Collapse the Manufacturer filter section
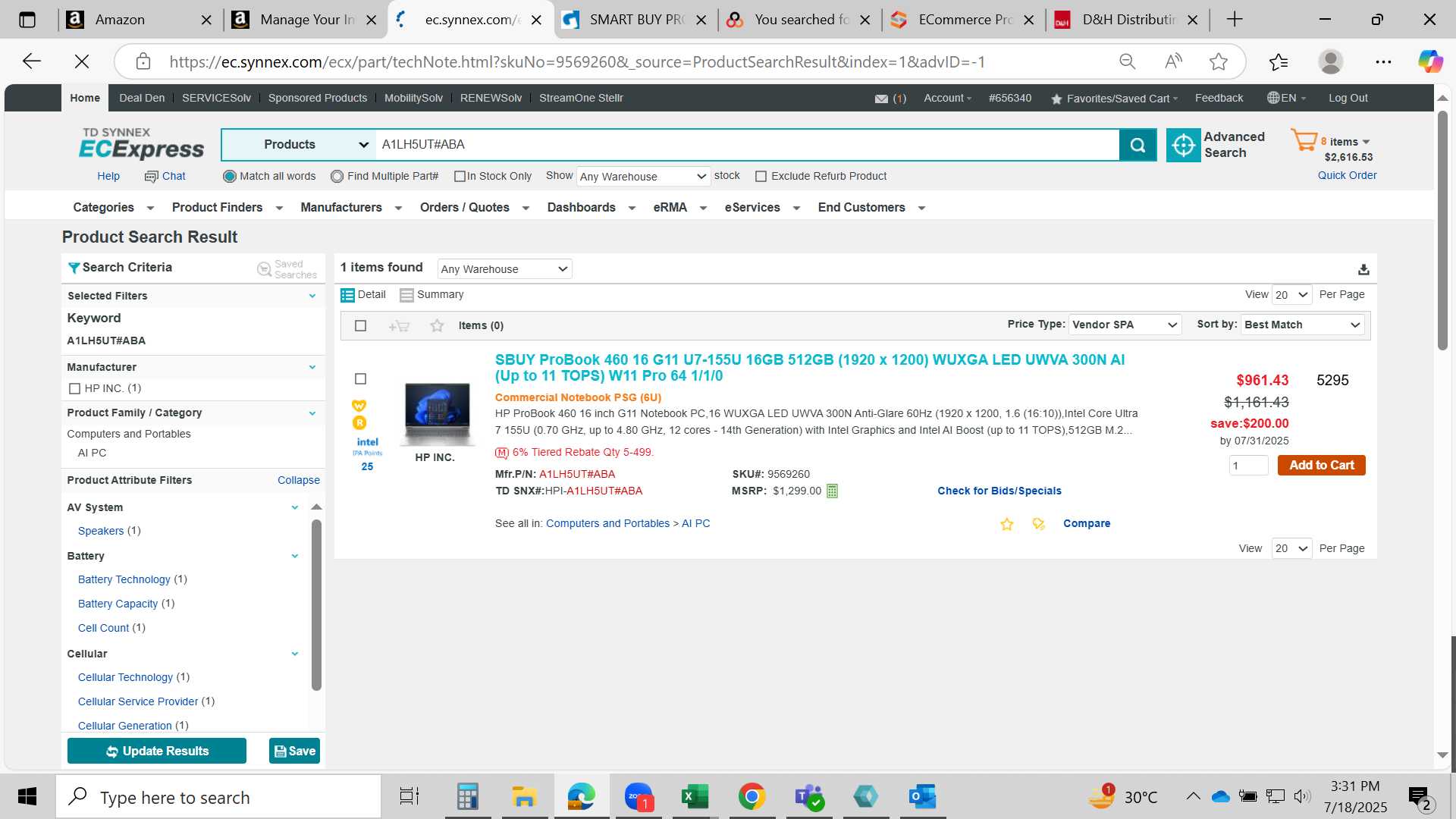The image size is (1456, 819). (x=312, y=368)
